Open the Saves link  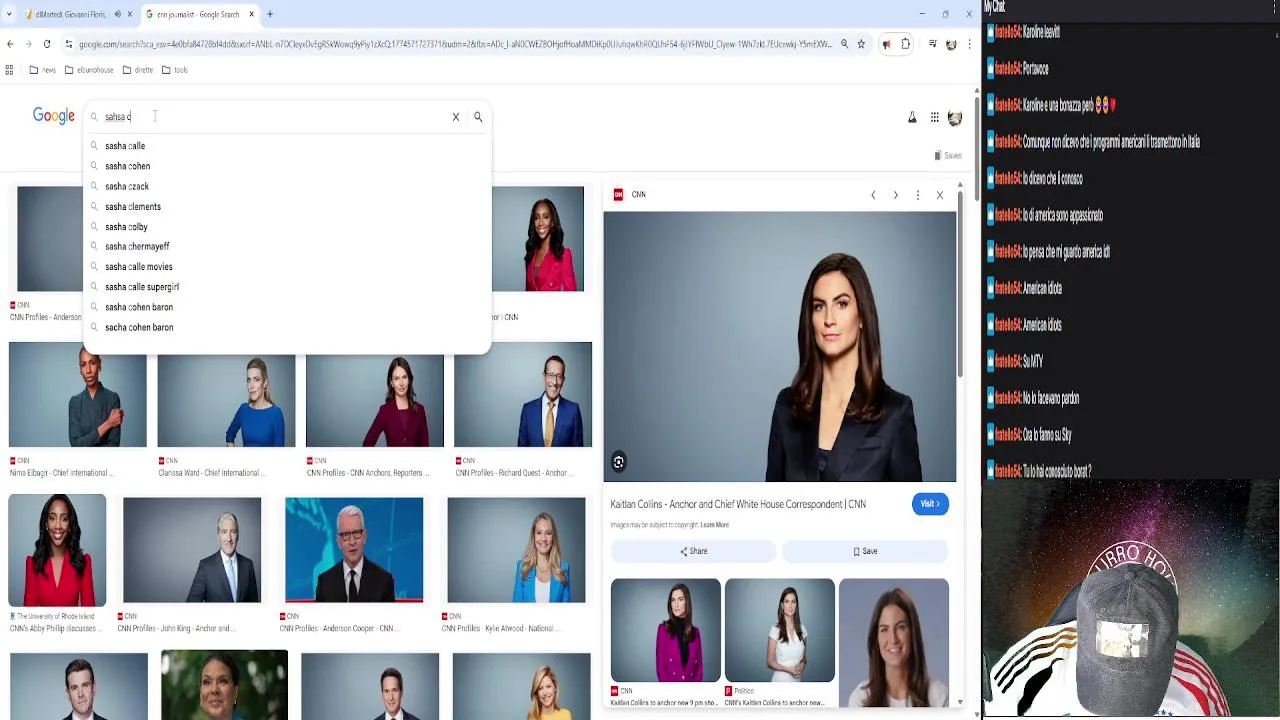click(947, 155)
